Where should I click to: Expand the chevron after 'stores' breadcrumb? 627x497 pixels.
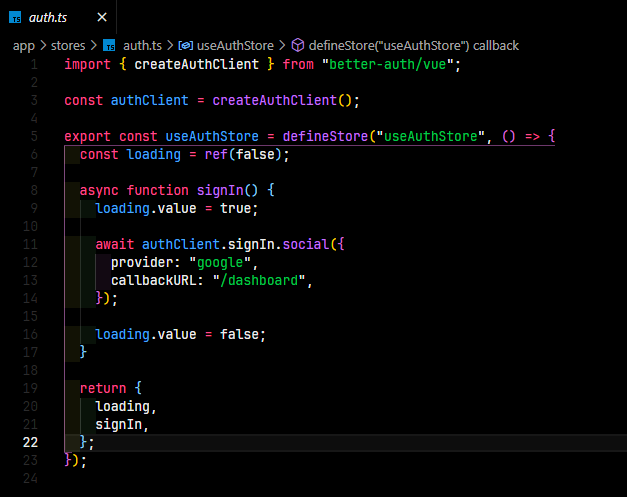click(x=94, y=46)
